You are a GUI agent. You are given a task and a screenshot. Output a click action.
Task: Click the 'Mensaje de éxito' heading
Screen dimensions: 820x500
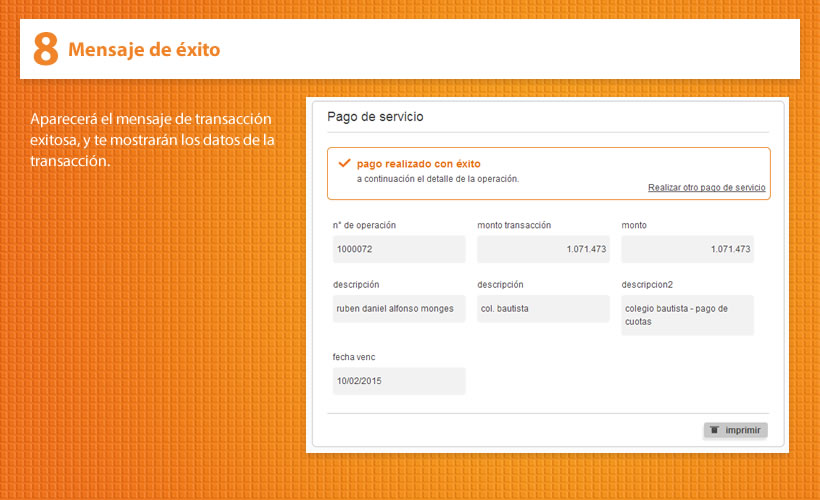[144, 49]
